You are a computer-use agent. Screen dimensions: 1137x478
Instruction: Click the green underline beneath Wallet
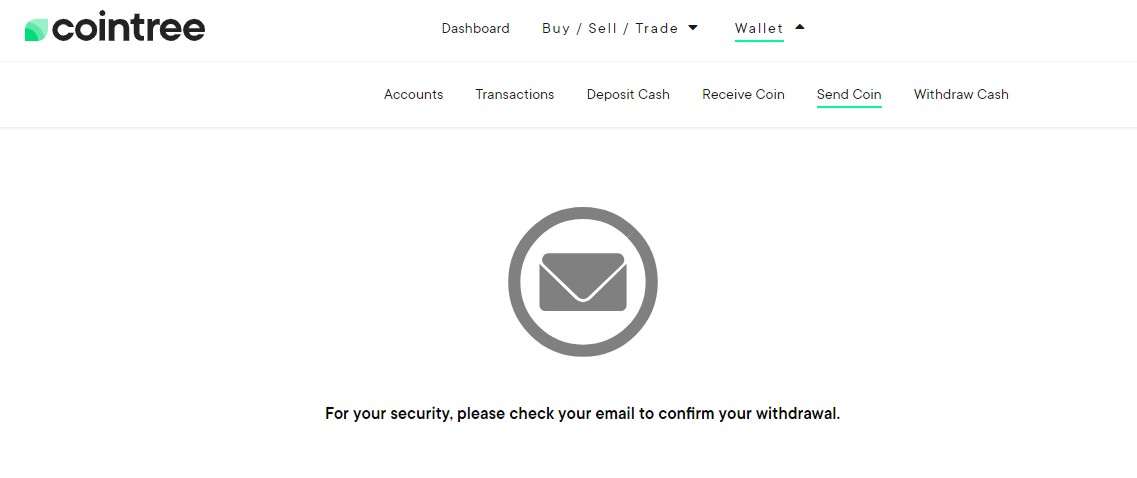pos(759,41)
